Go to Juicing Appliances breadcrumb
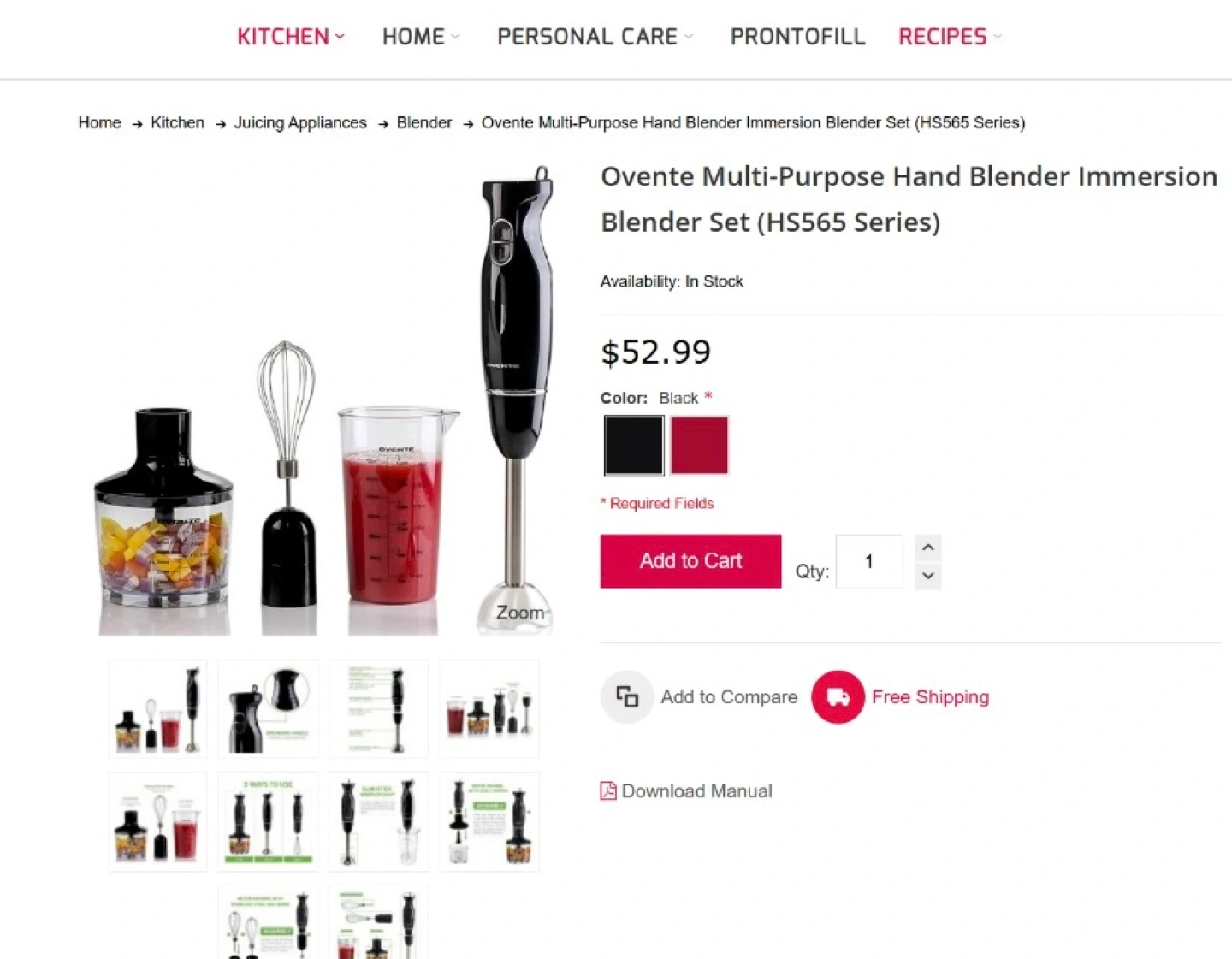Screen dimensions: 1232x959 (300, 122)
